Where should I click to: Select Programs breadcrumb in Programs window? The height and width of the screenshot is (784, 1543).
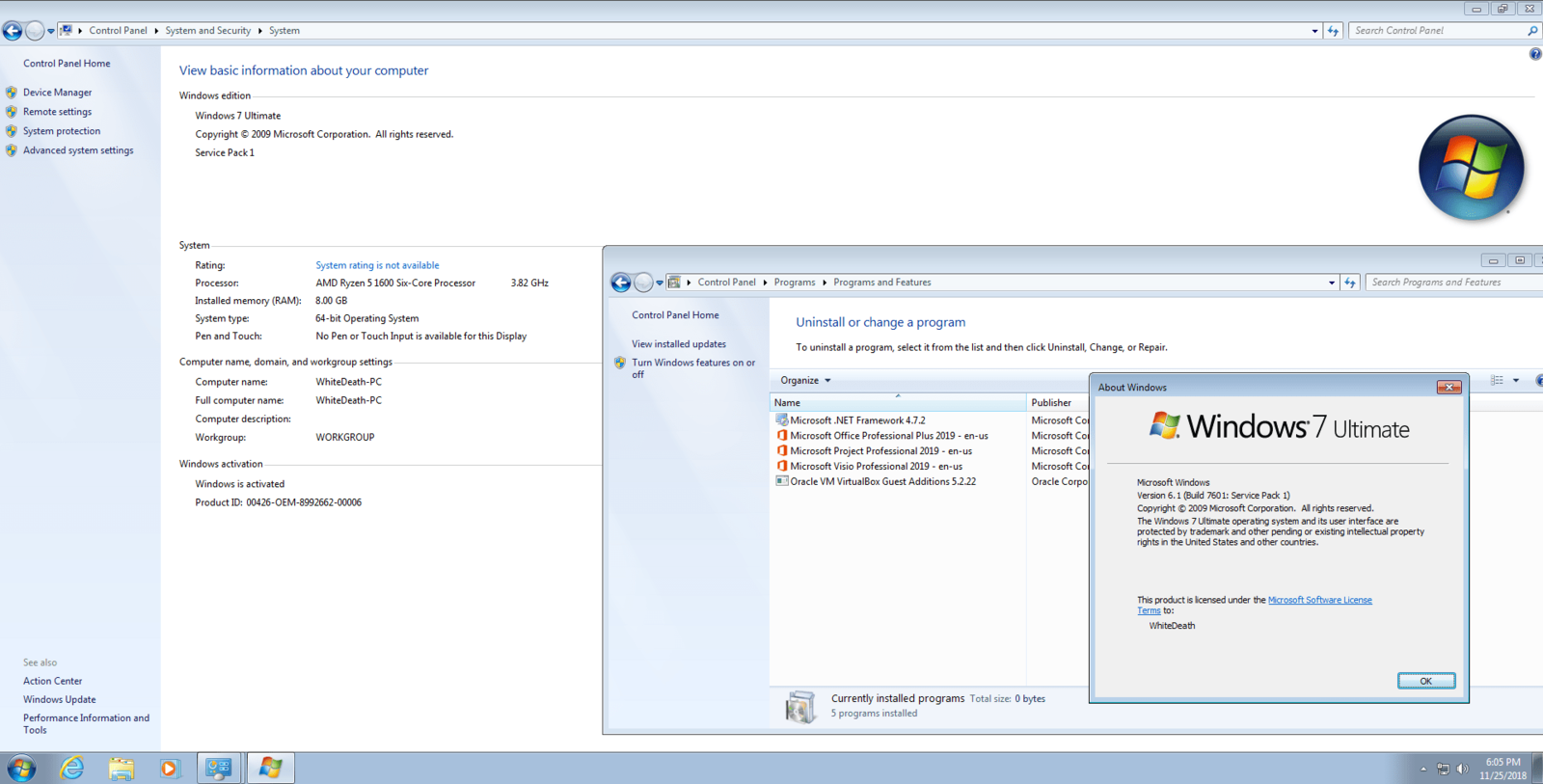pos(795,283)
